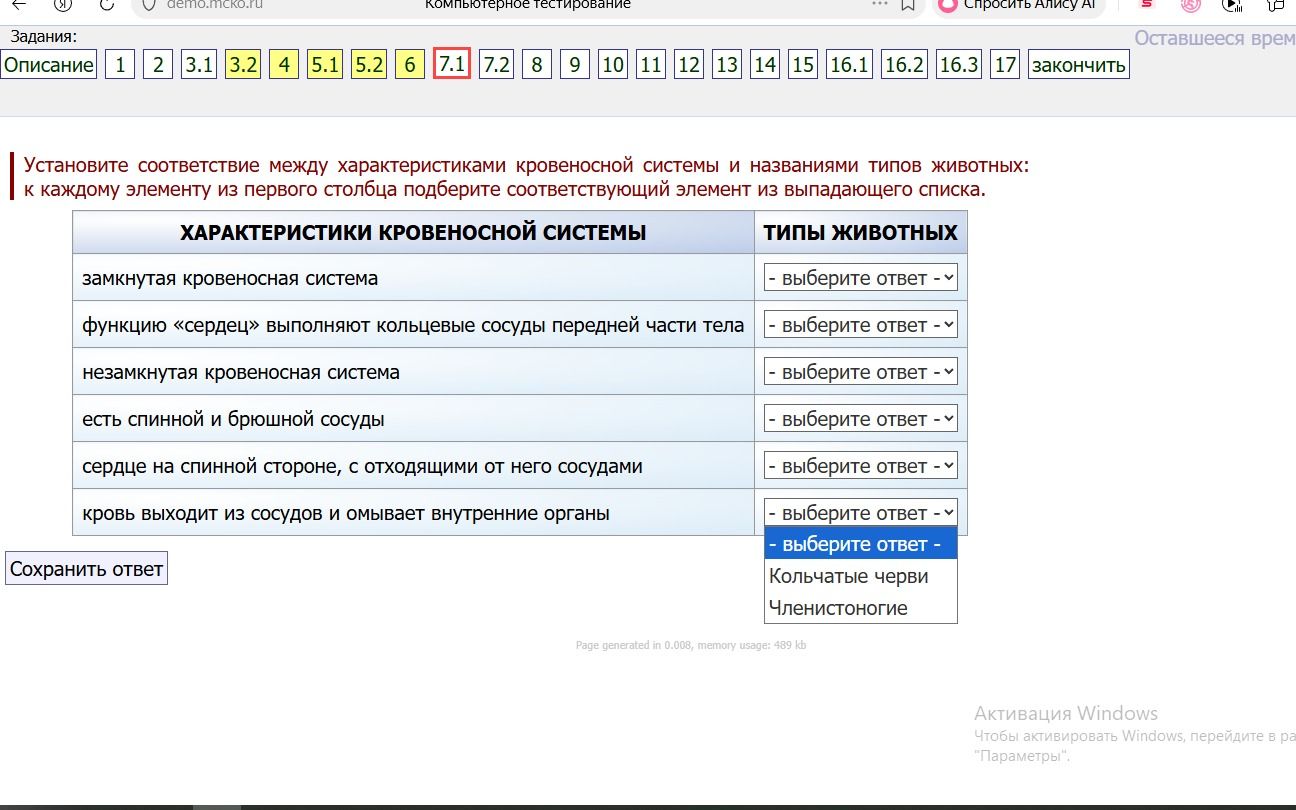Open task 10

[613, 66]
